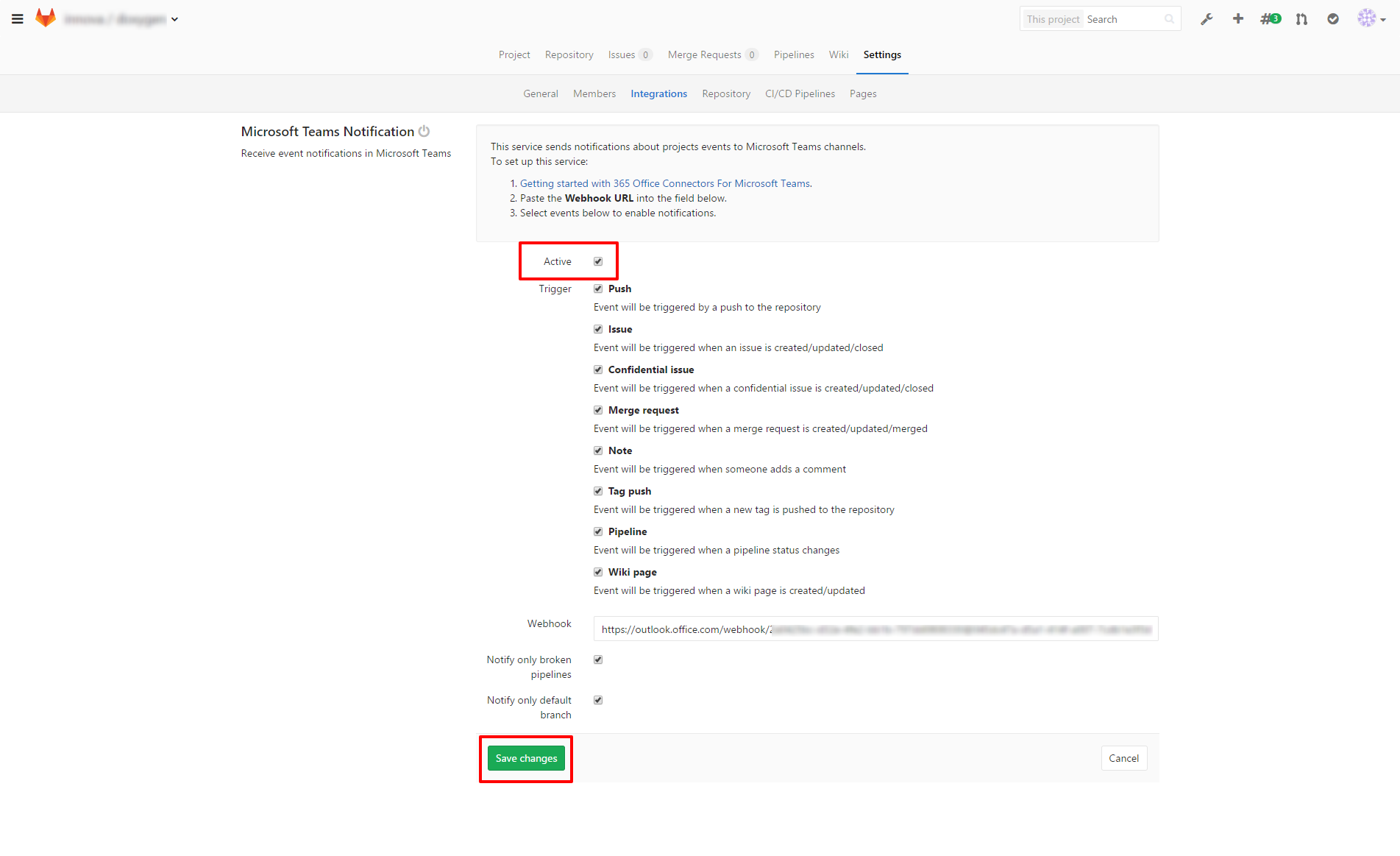1400x856 pixels.
Task: Open Members settings sub-tab
Action: click(x=594, y=93)
